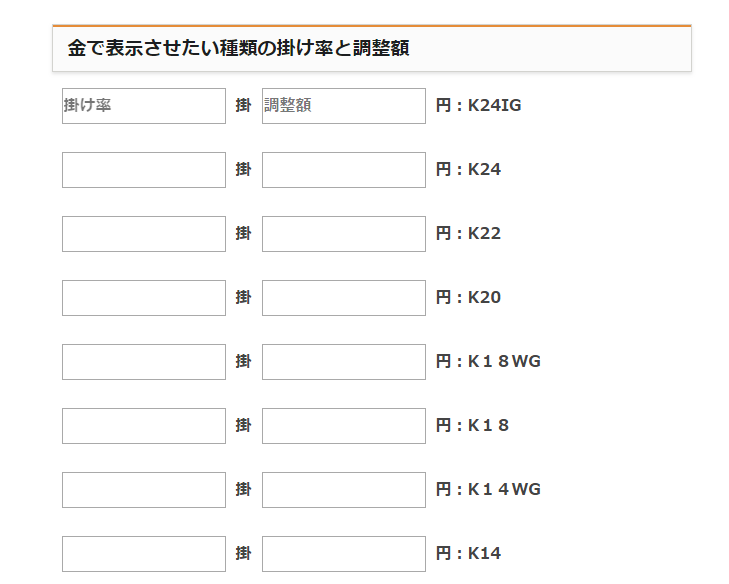This screenshot has width=729, height=584.
Task: Select the rate input for K24
Action: point(144,170)
